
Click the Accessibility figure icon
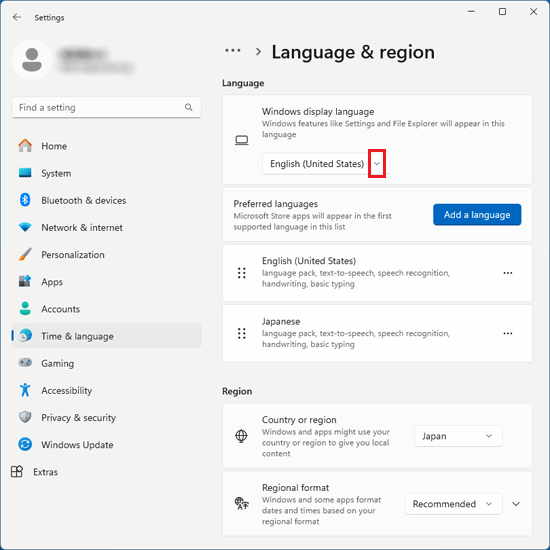pyautogui.click(x=25, y=390)
